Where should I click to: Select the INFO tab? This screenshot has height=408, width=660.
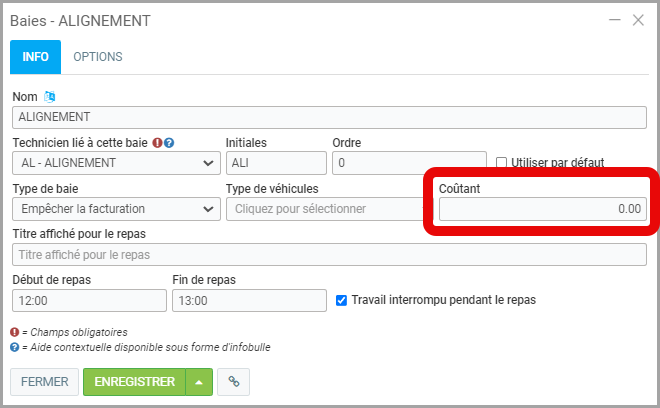[36, 57]
